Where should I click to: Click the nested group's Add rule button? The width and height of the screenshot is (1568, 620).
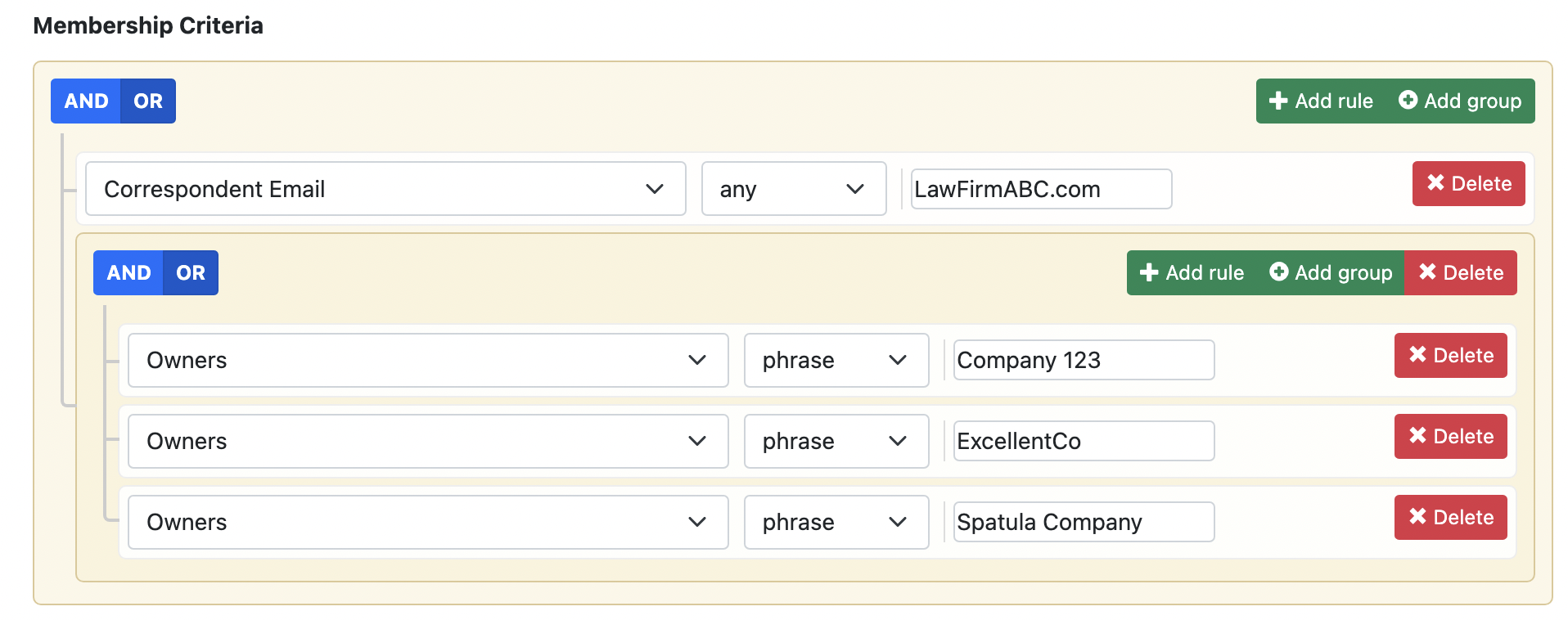1191,272
